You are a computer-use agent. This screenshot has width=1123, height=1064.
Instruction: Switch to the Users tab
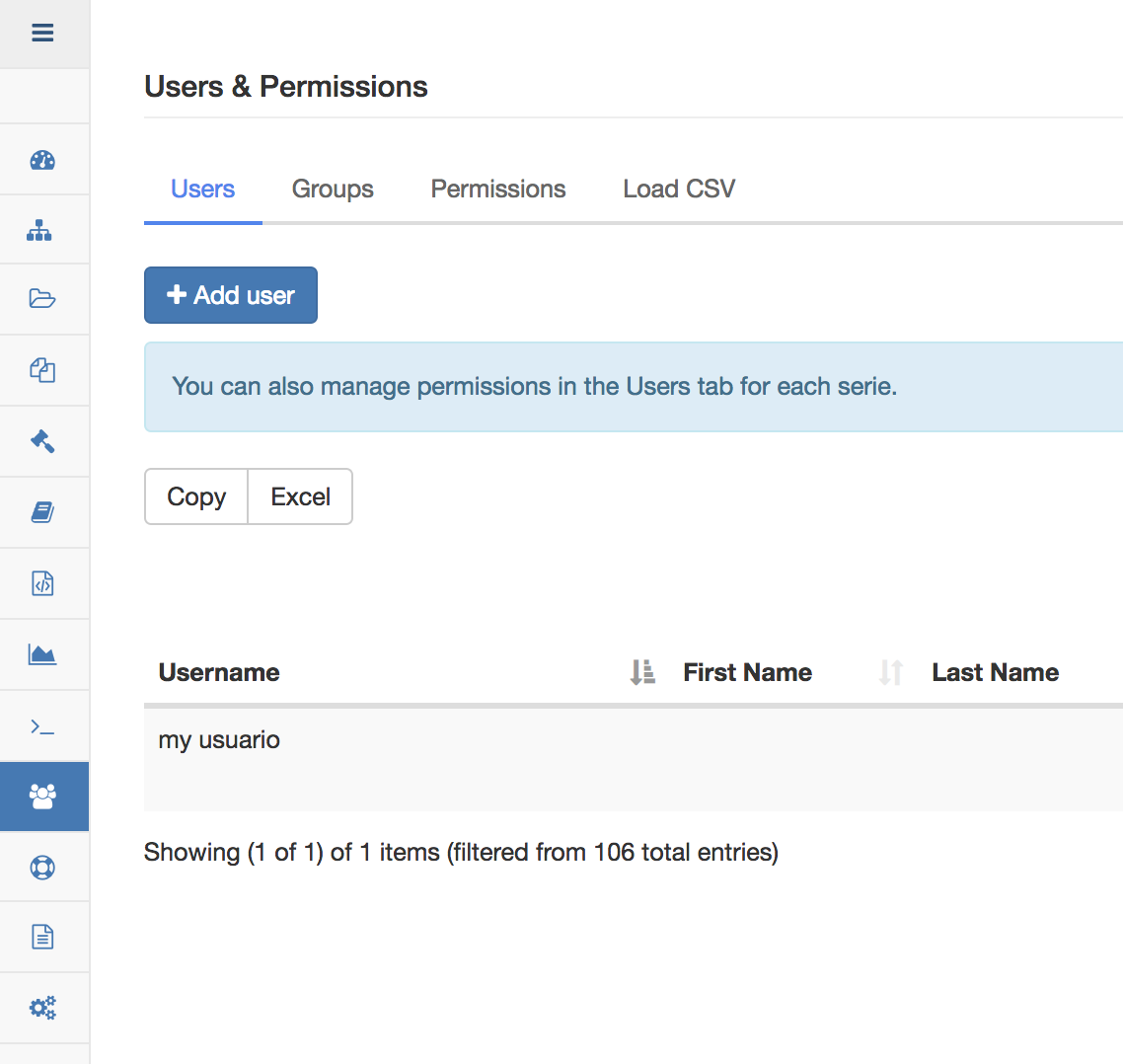pos(202,190)
